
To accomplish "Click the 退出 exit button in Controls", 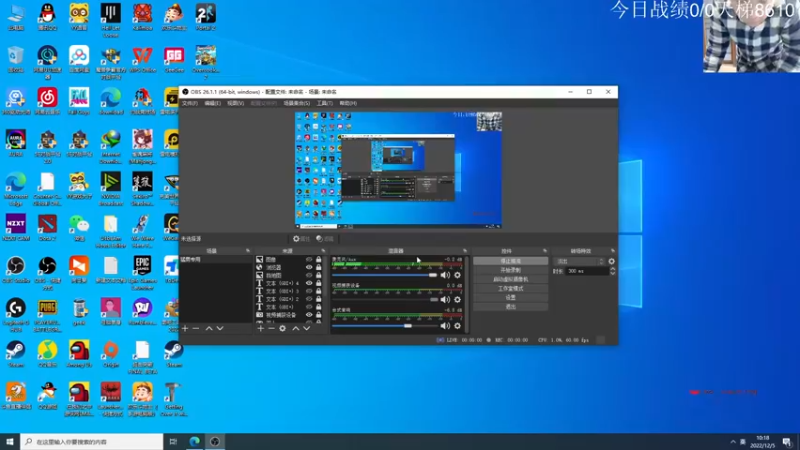I will tap(511, 307).
